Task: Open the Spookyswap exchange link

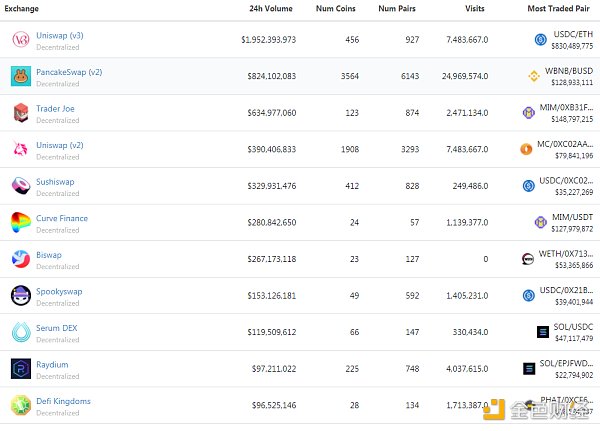Action: [59, 291]
